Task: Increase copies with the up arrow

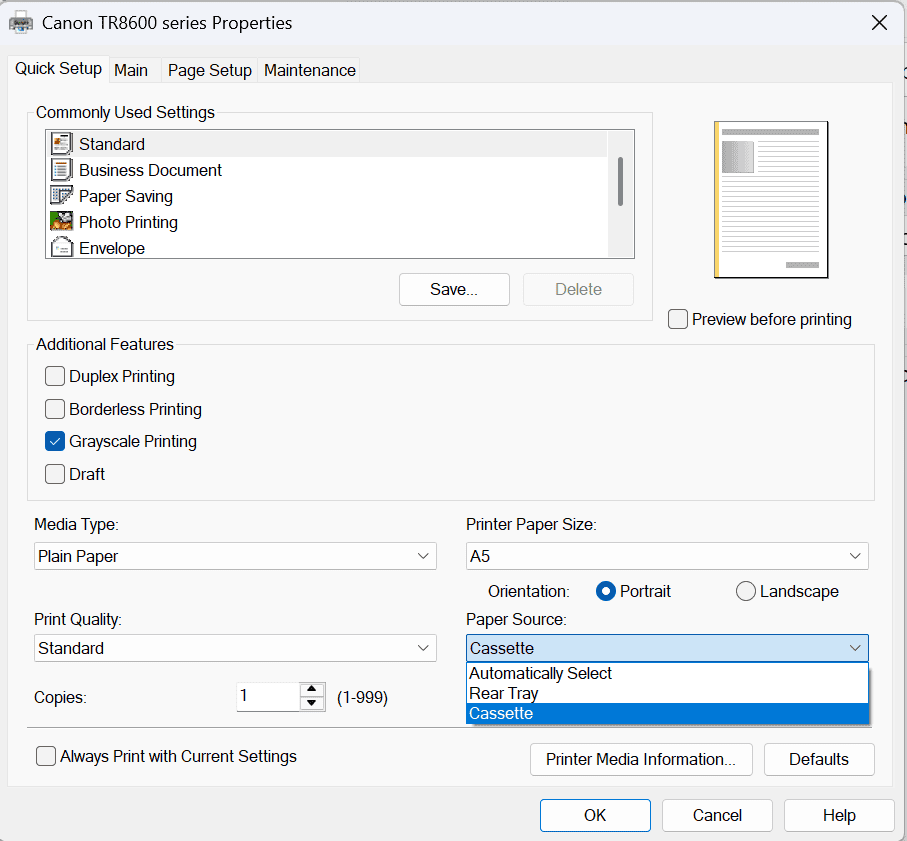Action: [x=313, y=689]
